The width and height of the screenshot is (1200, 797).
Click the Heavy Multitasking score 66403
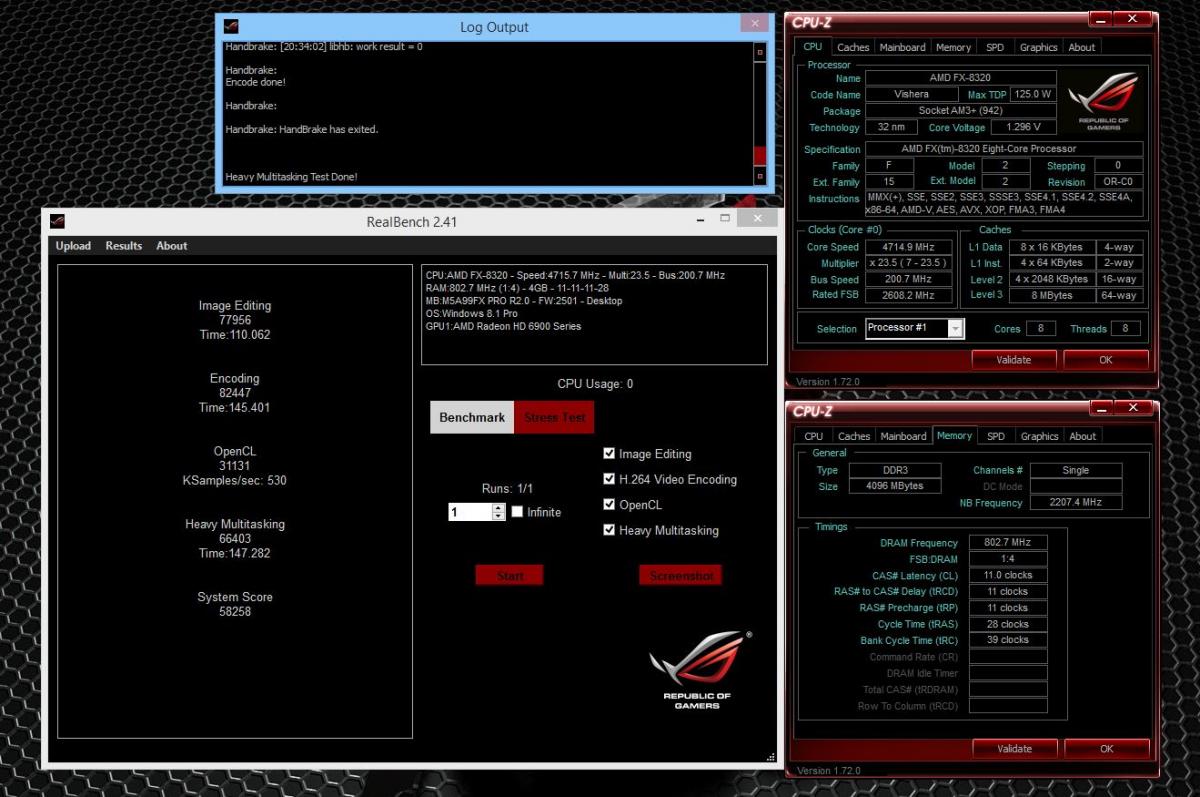[x=235, y=539]
